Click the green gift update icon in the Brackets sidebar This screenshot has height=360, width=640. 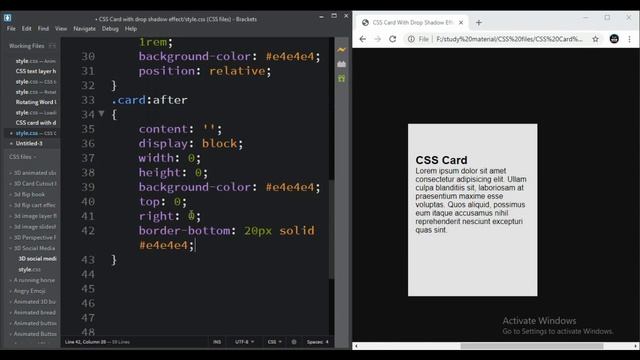click(341, 78)
